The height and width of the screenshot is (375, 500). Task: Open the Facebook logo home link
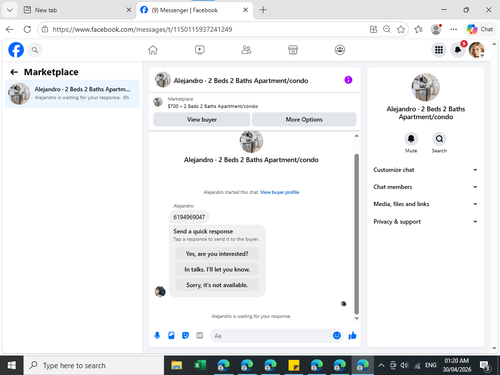pos(16,50)
